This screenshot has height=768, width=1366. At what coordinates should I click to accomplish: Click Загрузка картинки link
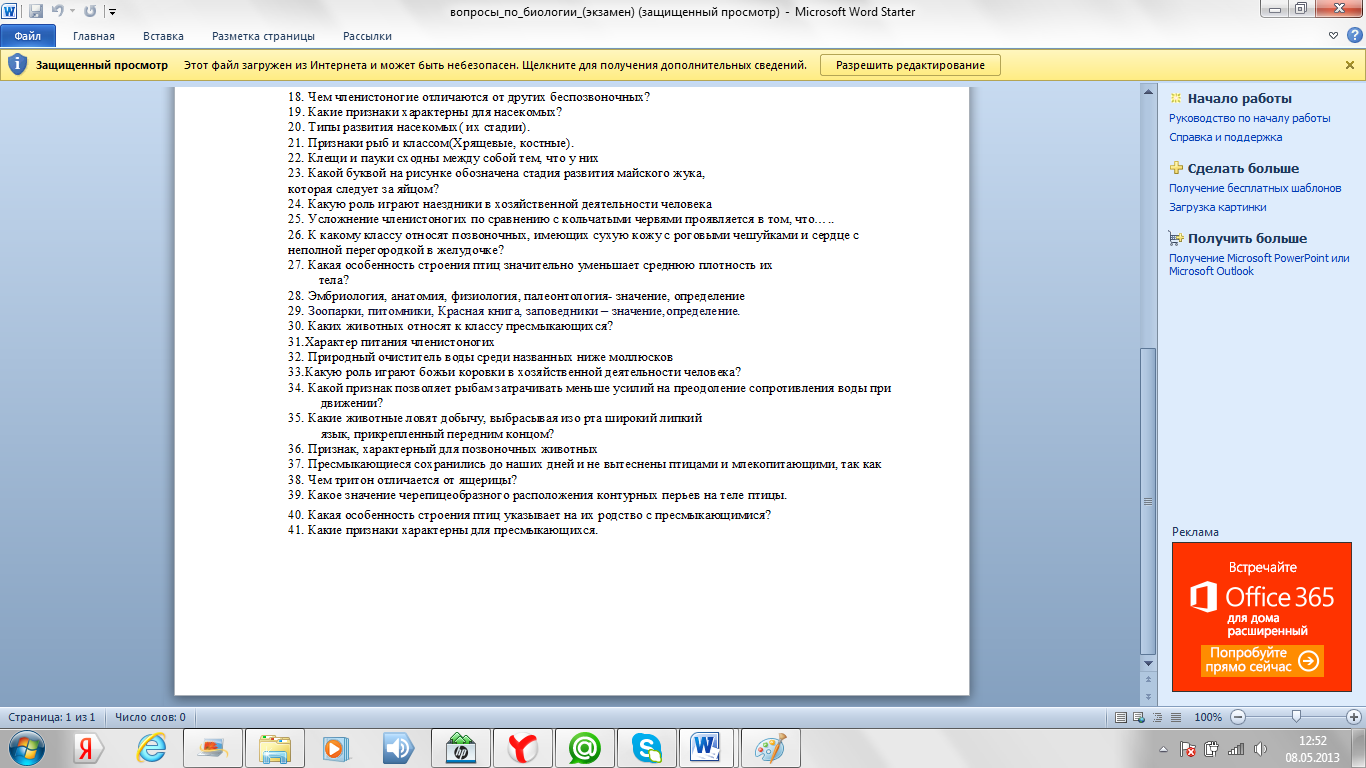(1217, 207)
